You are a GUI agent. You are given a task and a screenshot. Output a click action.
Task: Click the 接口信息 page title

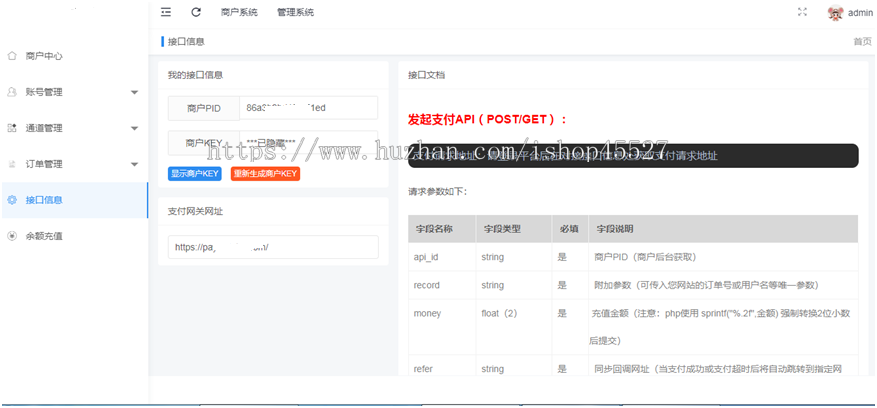coord(186,41)
